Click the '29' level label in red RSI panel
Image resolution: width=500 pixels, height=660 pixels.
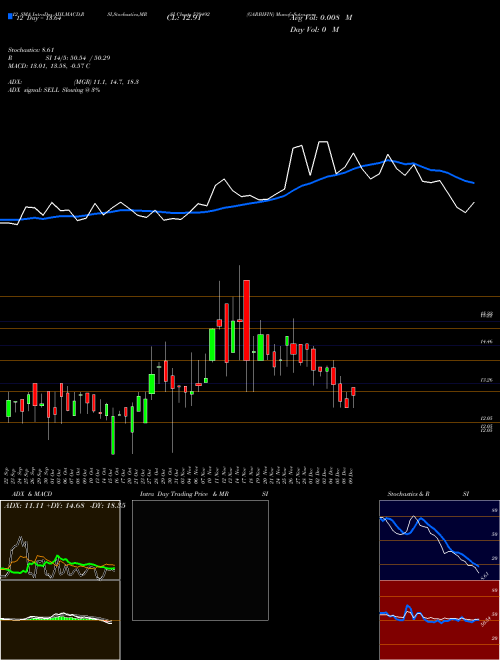[x=495, y=638]
